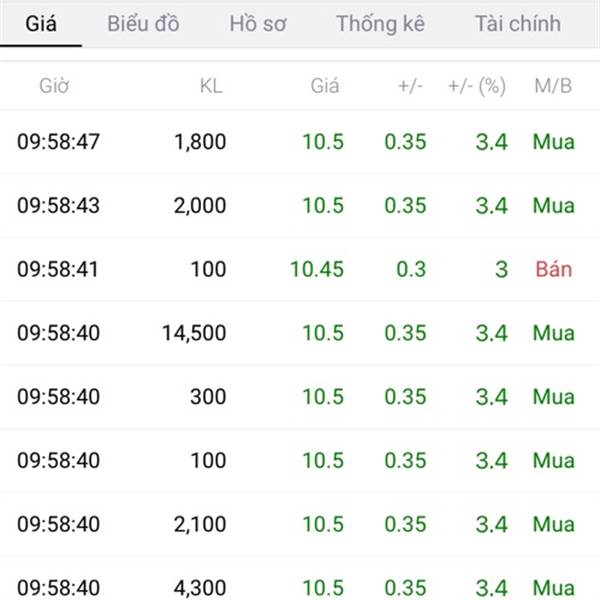Select the 09:58:47 trade row

pos(300,142)
